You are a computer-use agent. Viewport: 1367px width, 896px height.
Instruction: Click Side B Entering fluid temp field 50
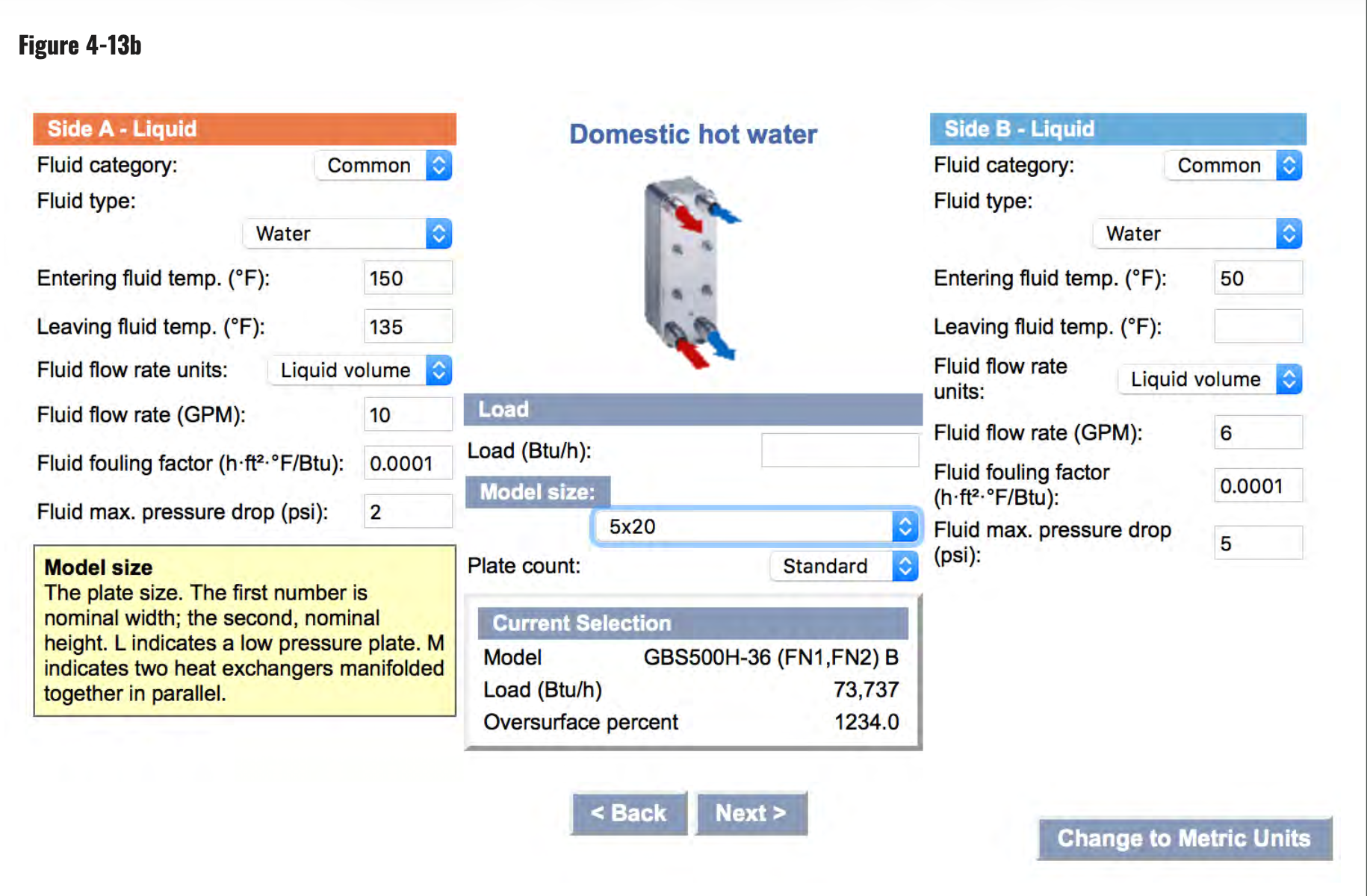tap(1259, 278)
